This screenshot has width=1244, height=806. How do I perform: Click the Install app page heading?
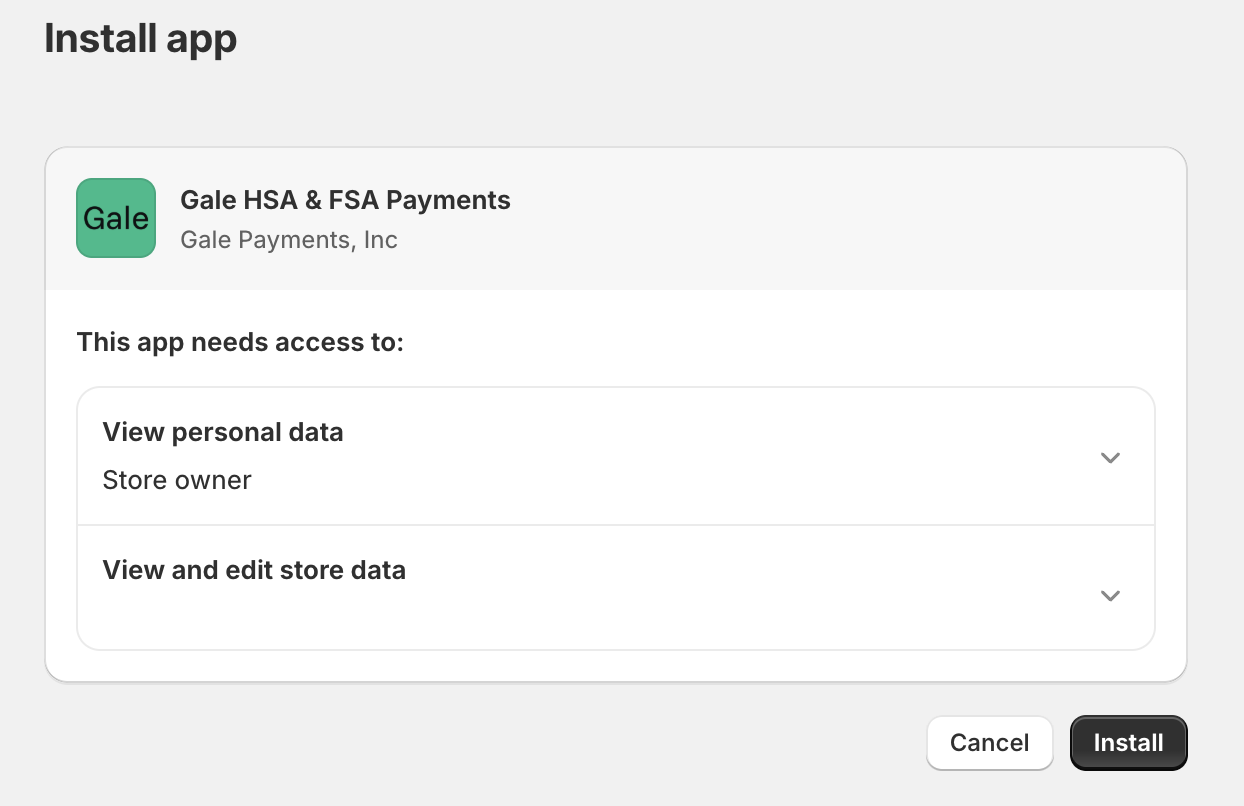[x=141, y=39]
